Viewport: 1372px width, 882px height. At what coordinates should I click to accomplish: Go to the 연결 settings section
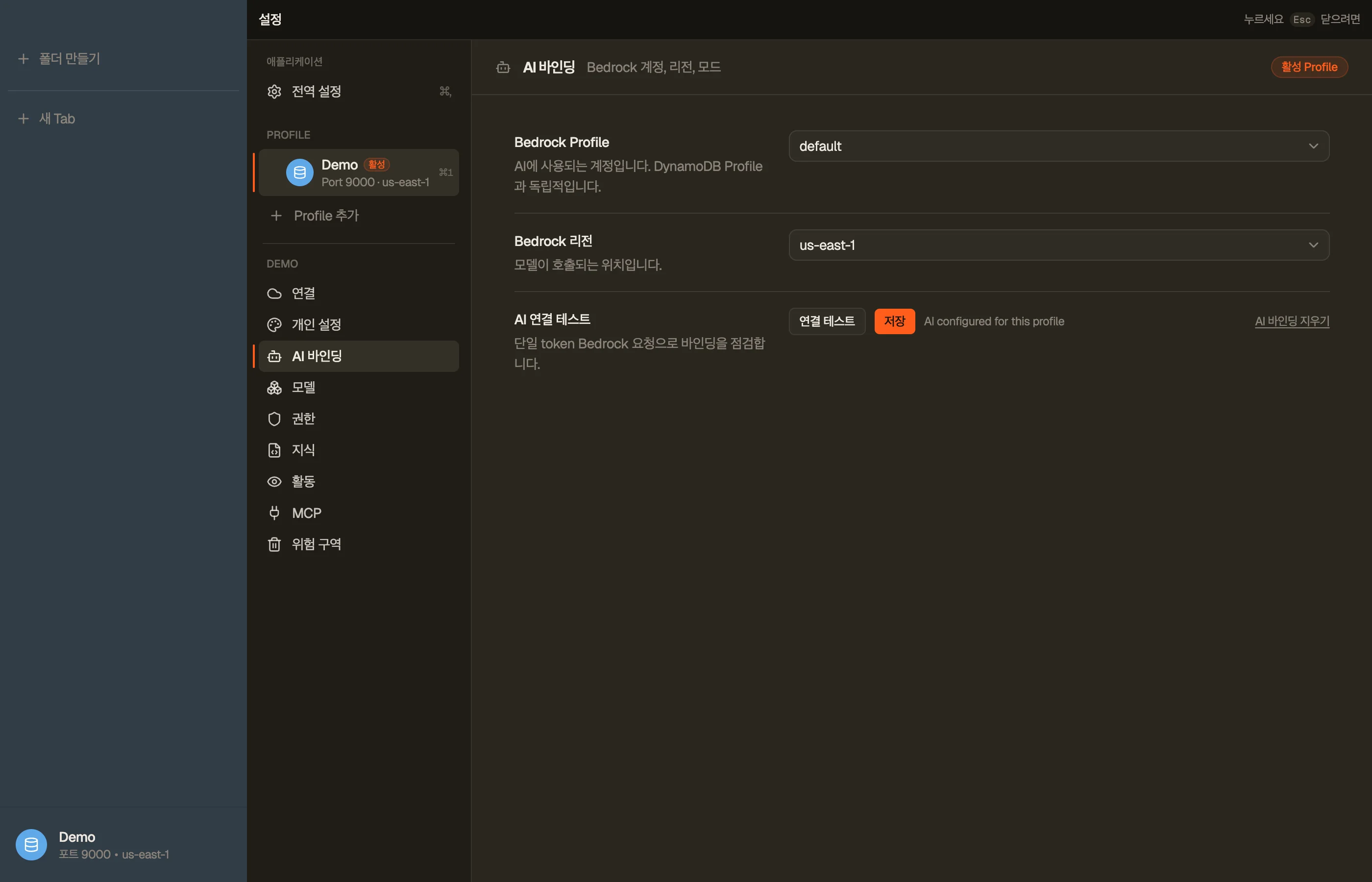click(x=359, y=293)
